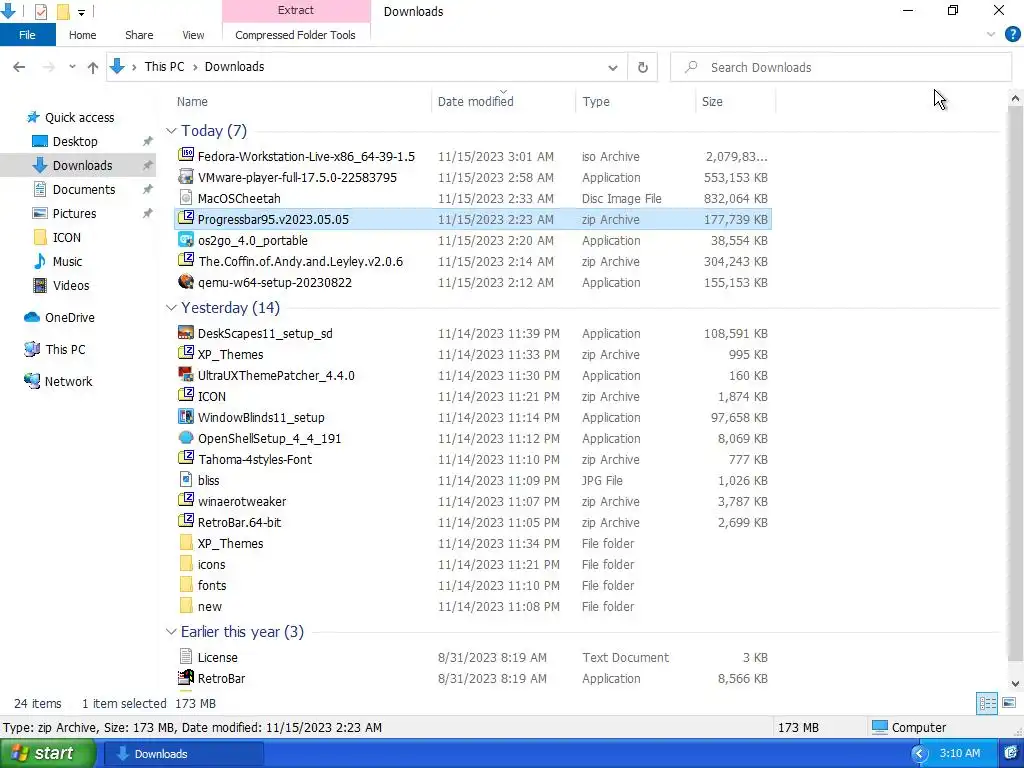Open the Share ribbon tab

(139, 35)
